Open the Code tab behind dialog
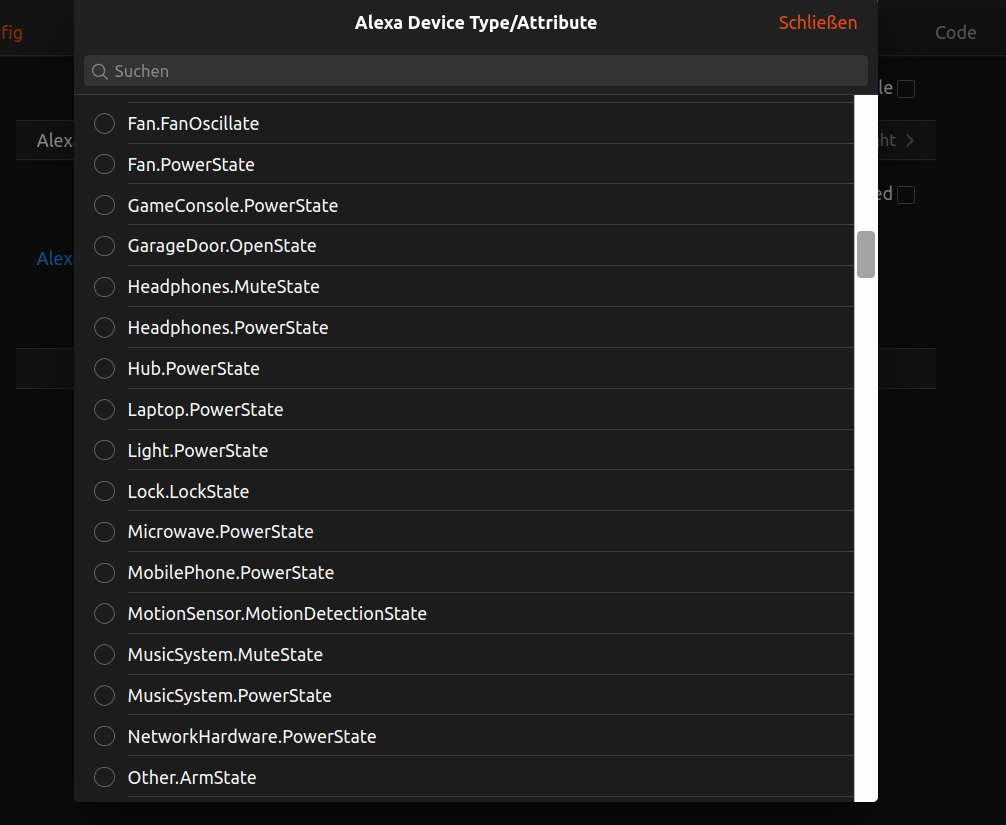Viewport: 1006px width, 825px height. click(x=955, y=33)
